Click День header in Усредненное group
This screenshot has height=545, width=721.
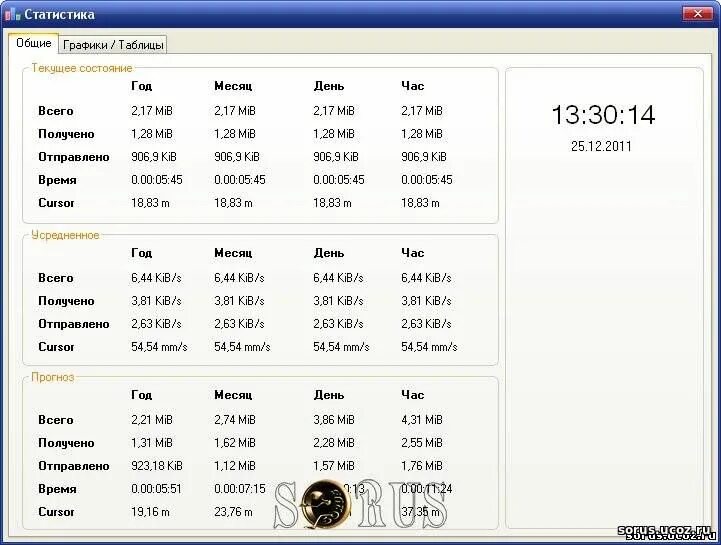(329, 253)
